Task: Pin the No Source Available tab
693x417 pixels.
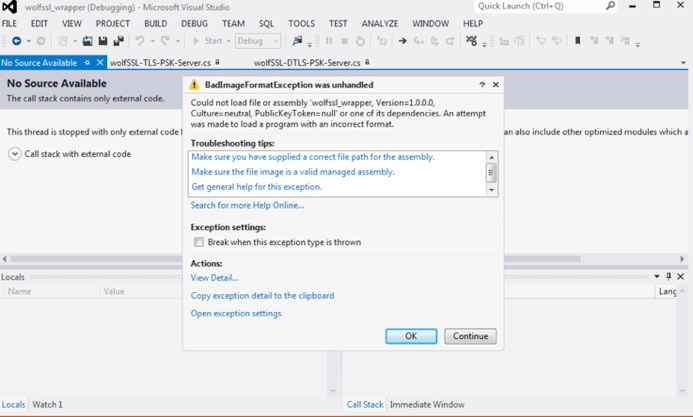Action: [x=87, y=63]
